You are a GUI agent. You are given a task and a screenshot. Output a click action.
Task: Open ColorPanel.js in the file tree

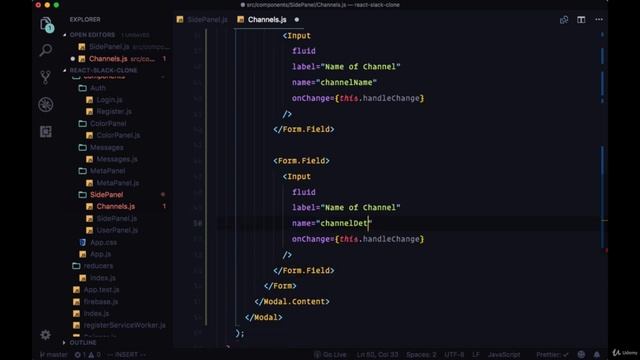coord(118,135)
